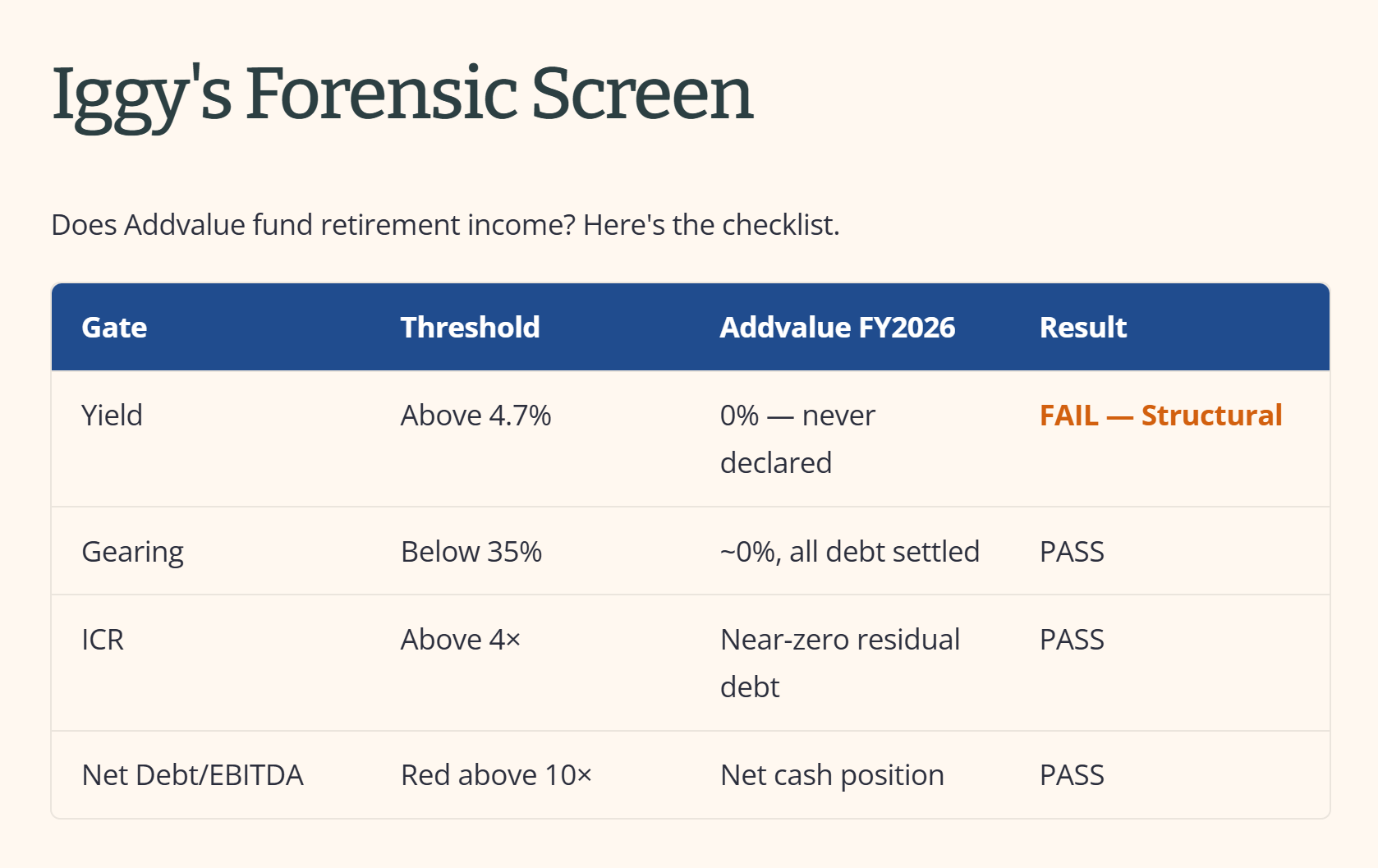Click the checklist subtitle sentence
The height and width of the screenshot is (868, 1378).
445,224
